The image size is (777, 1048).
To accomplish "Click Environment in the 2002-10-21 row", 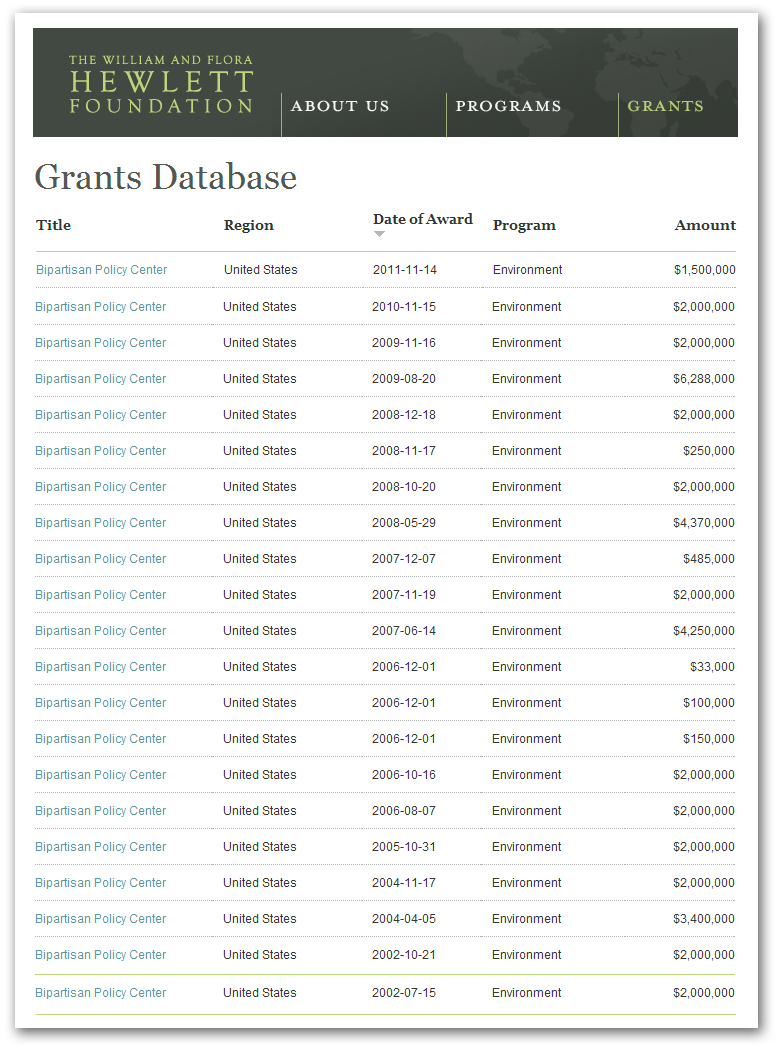I will tap(526, 956).
